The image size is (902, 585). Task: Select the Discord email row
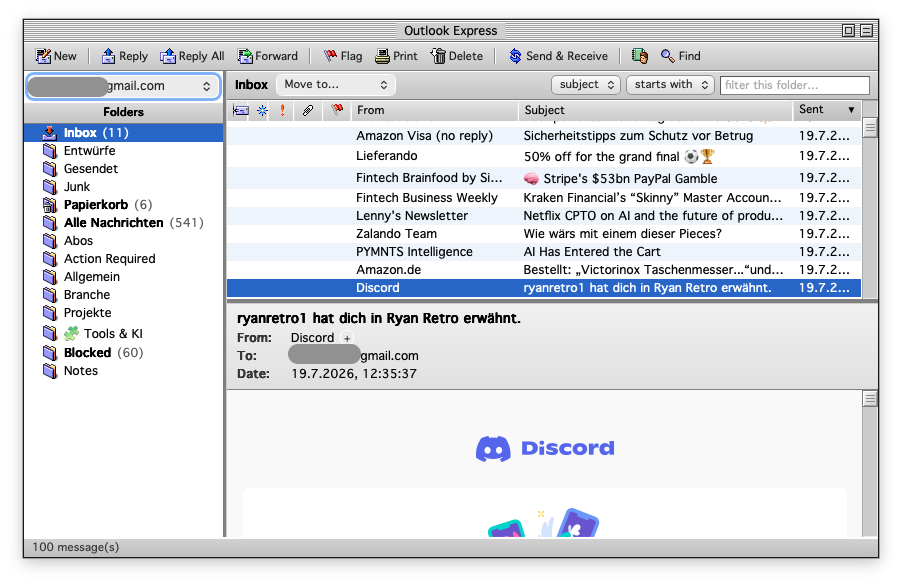[x=544, y=288]
